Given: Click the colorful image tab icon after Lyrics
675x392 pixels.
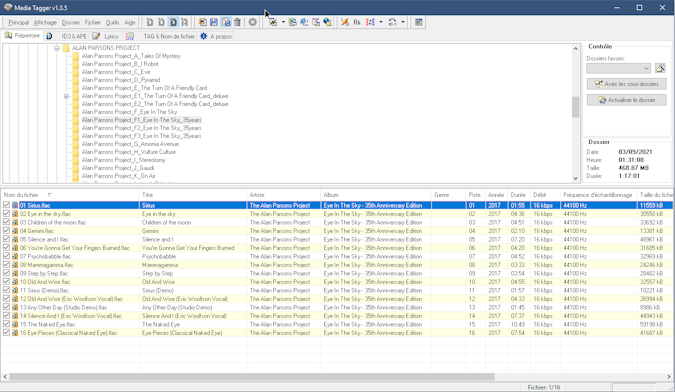Looking at the screenshot, I should (130, 36).
